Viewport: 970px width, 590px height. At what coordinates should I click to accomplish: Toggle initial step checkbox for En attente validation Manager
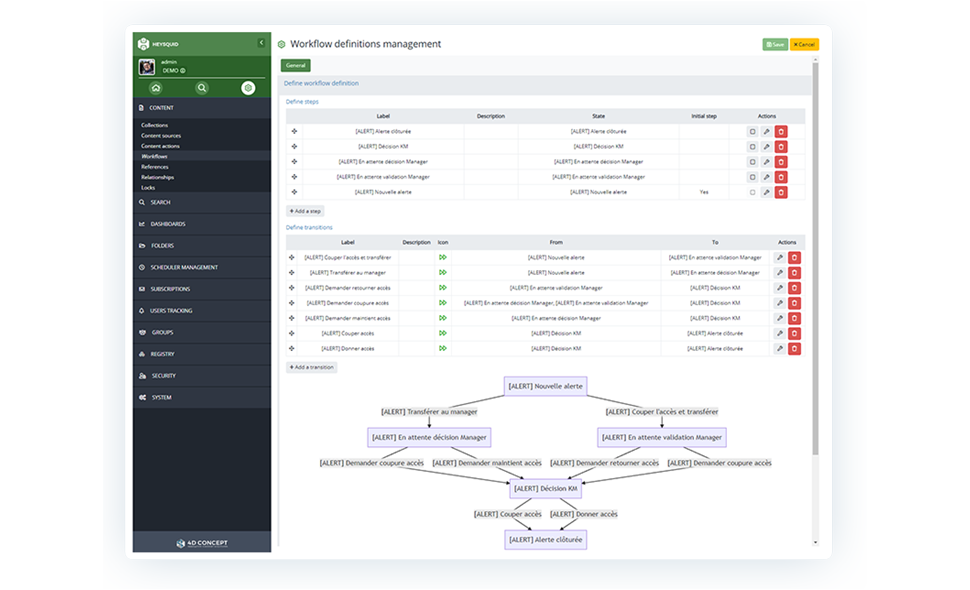(x=752, y=177)
